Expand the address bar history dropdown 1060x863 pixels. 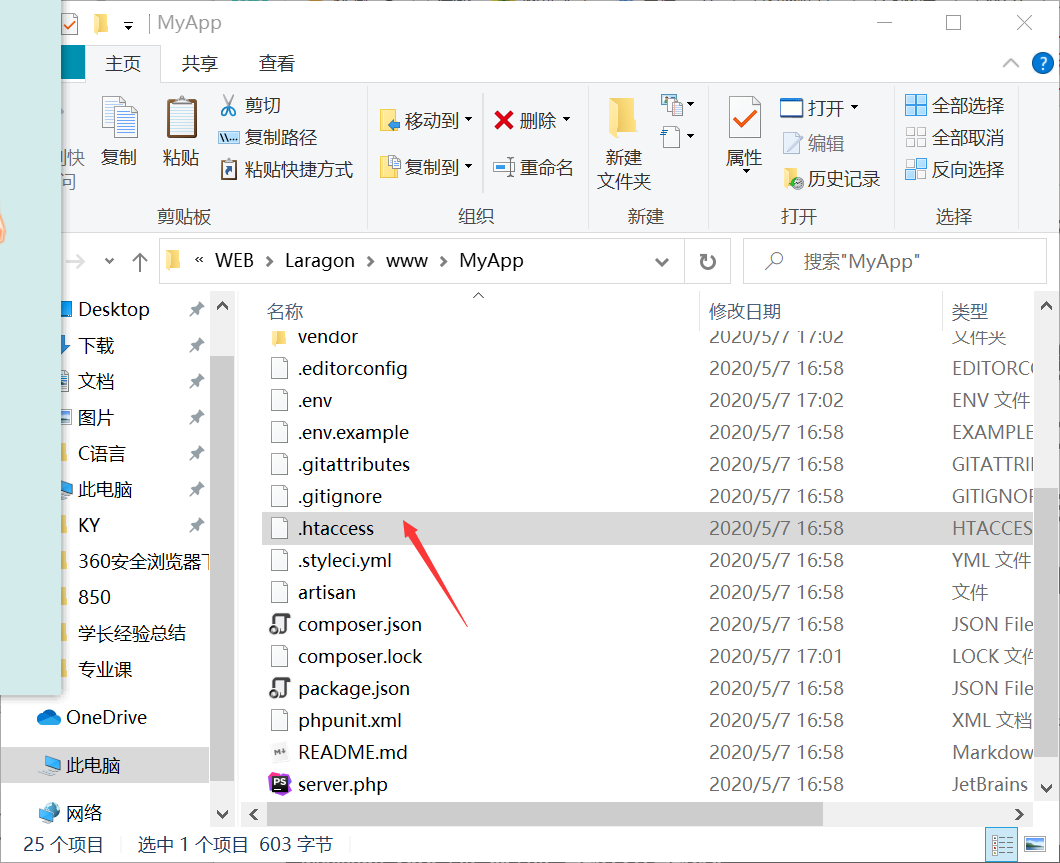(x=662, y=262)
